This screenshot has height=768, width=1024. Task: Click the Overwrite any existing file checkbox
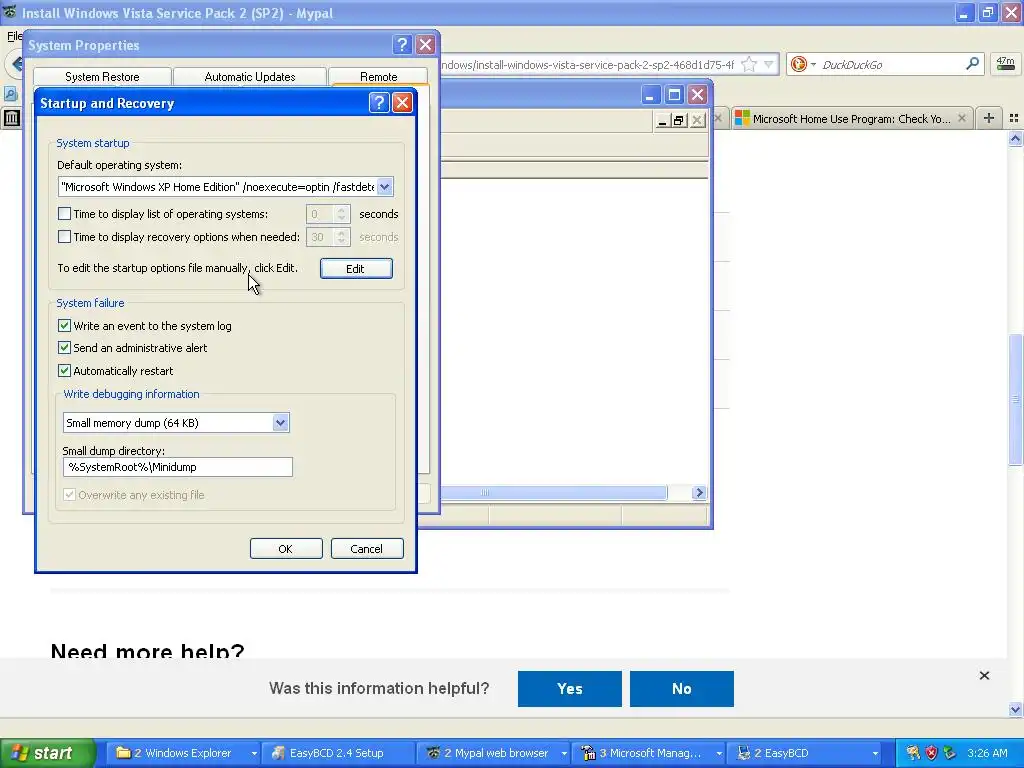(69, 494)
